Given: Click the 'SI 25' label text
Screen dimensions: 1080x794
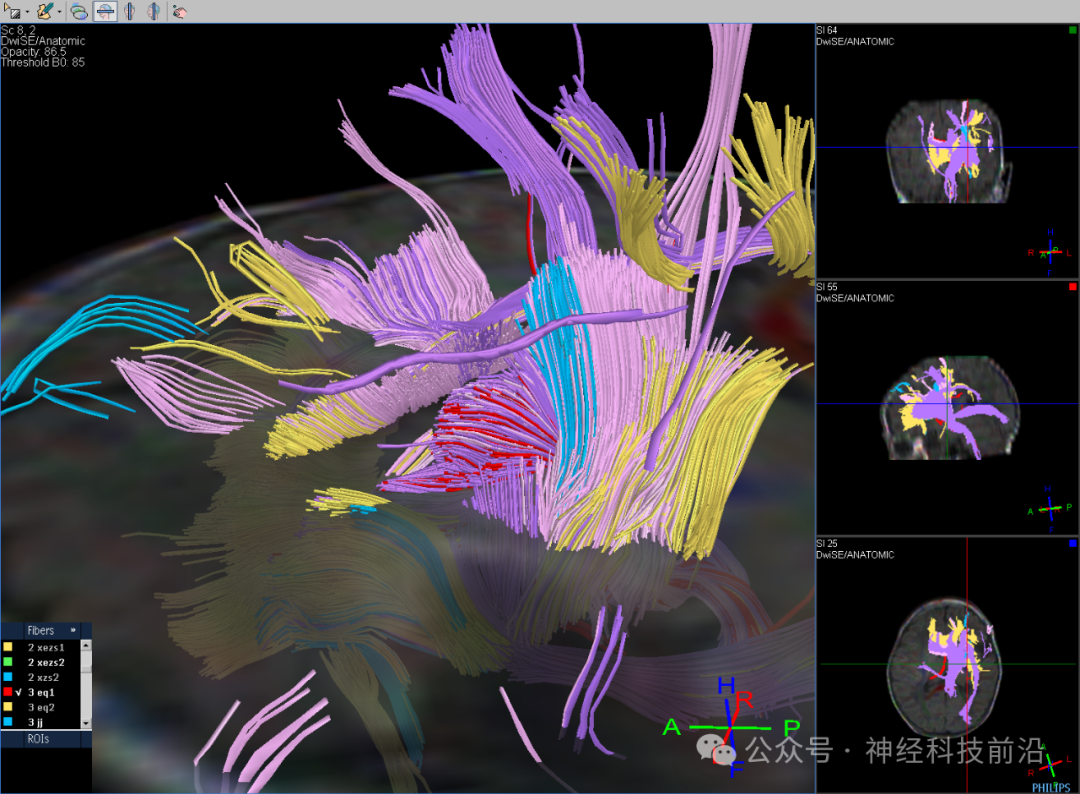Looking at the screenshot, I should tap(827, 544).
